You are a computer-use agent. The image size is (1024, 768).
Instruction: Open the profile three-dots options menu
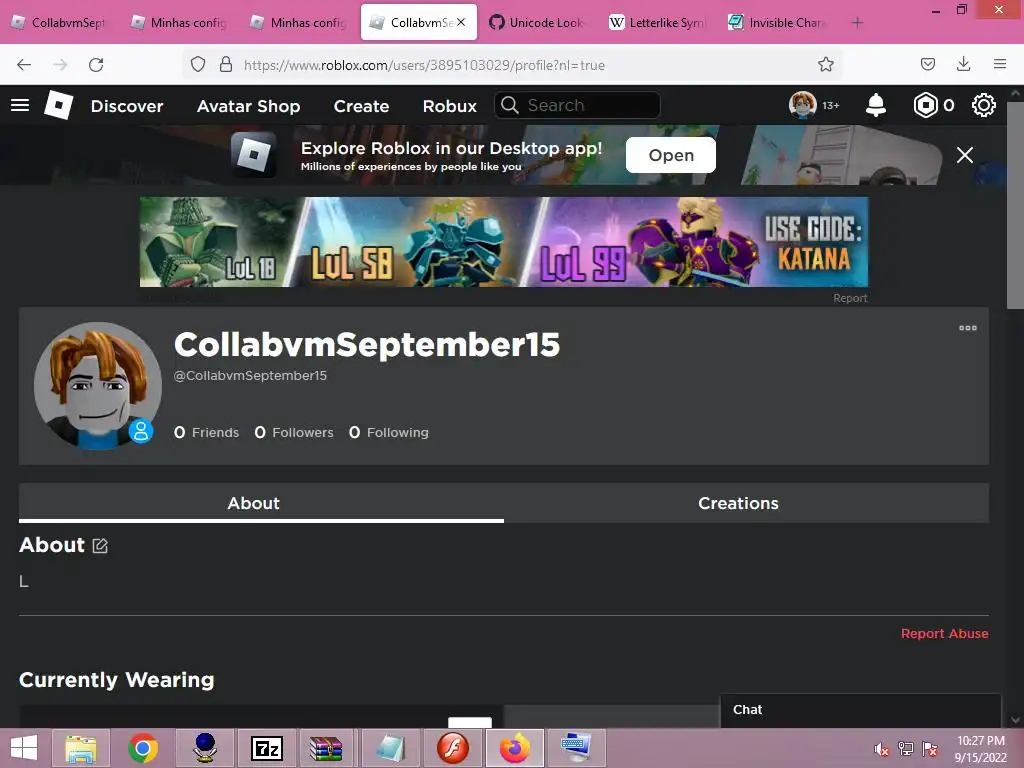click(x=968, y=328)
